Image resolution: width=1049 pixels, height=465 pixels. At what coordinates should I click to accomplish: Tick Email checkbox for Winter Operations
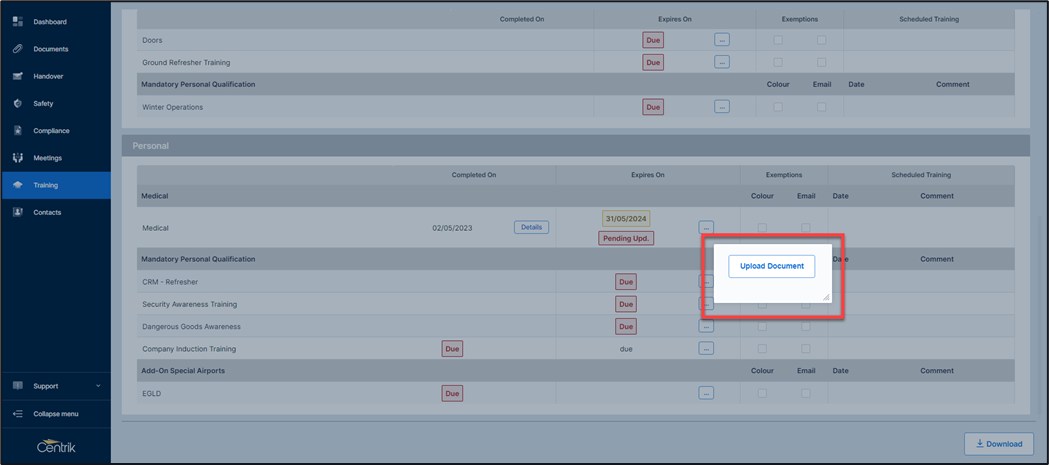coord(822,106)
